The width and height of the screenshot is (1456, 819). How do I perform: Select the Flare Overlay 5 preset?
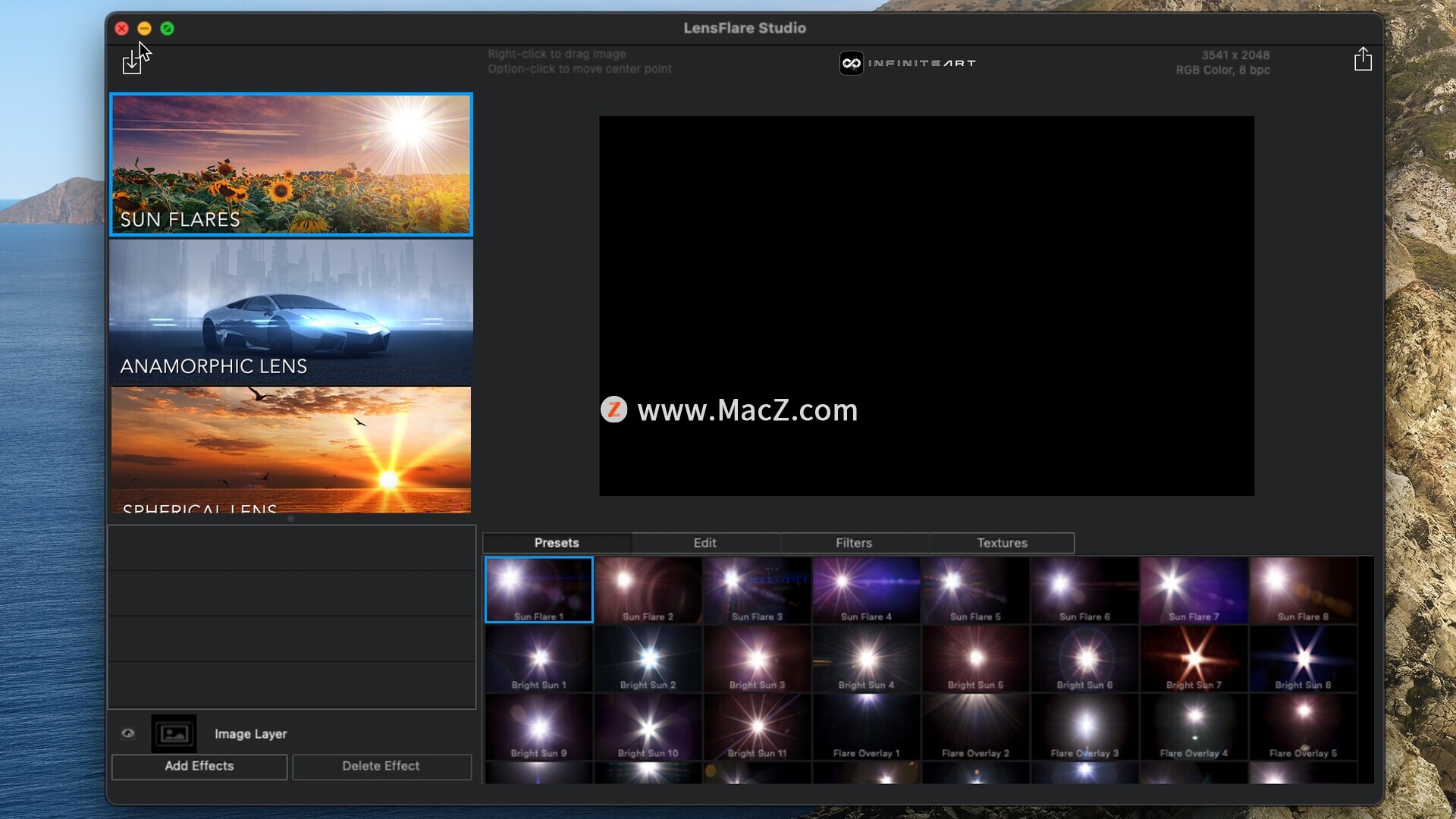tap(1304, 726)
